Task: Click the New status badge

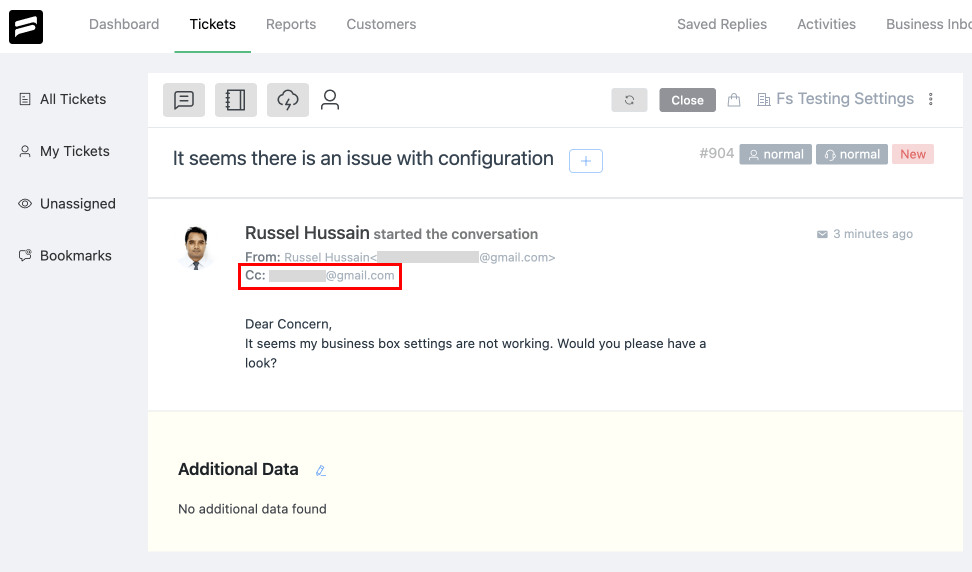Action: (x=913, y=154)
